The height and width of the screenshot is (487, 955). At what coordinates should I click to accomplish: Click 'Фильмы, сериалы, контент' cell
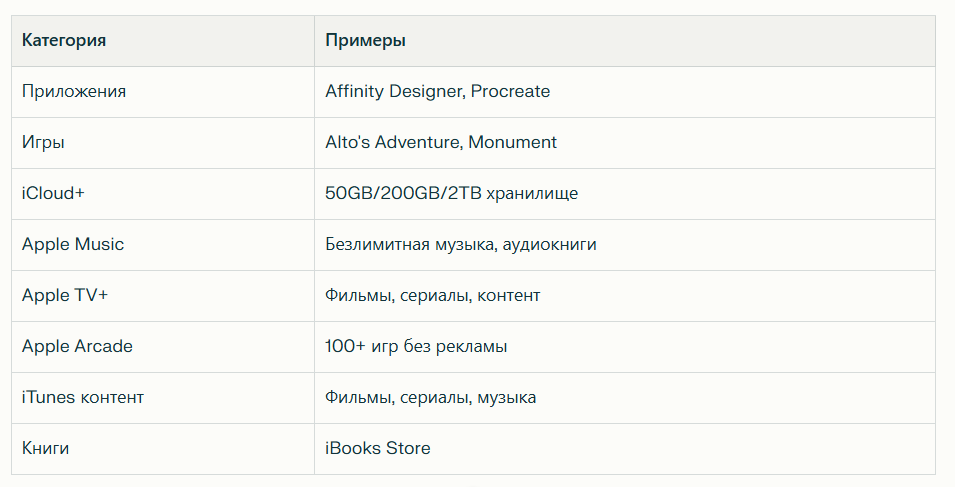(625, 296)
